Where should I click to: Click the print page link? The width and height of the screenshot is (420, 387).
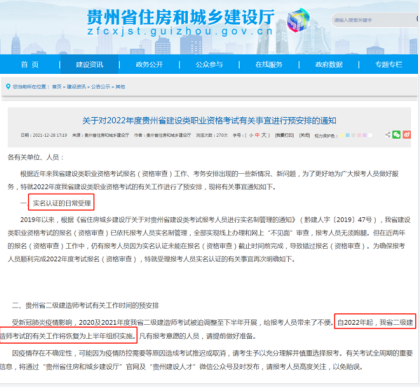pos(284,135)
